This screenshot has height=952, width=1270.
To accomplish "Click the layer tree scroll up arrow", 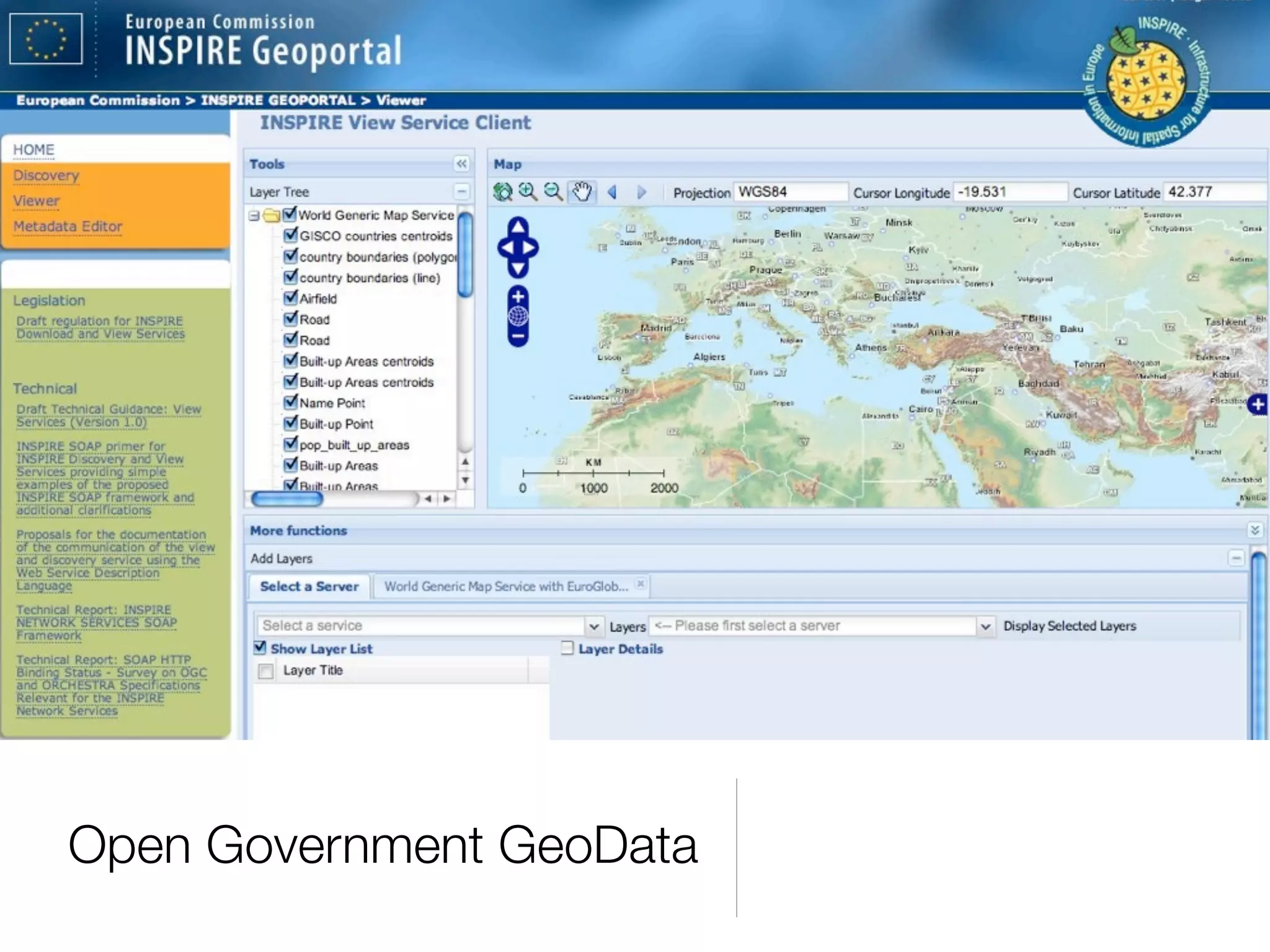I will coord(465,462).
